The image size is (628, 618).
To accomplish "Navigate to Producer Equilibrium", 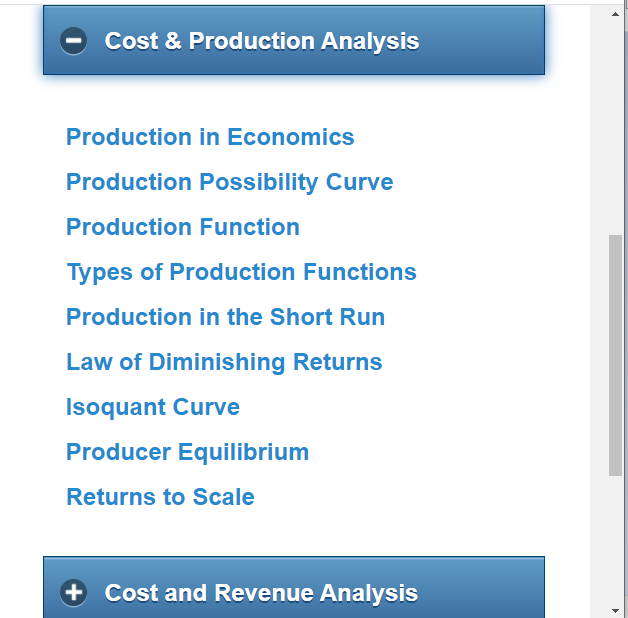I will tap(187, 452).
